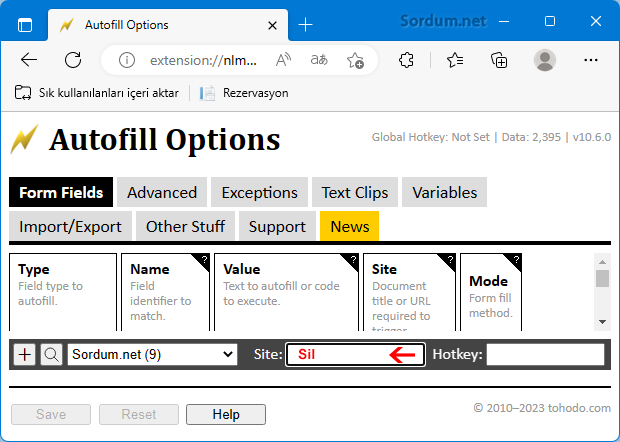
Task: Close the Autofill Options browser tab
Action: [272, 26]
